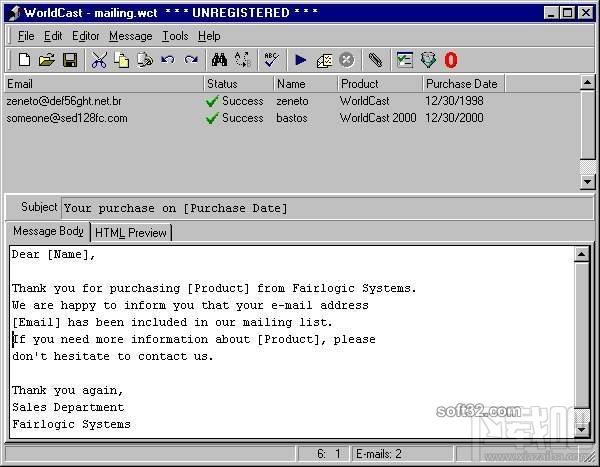
Task: Cut selection with scissors icon
Action: tap(99, 60)
